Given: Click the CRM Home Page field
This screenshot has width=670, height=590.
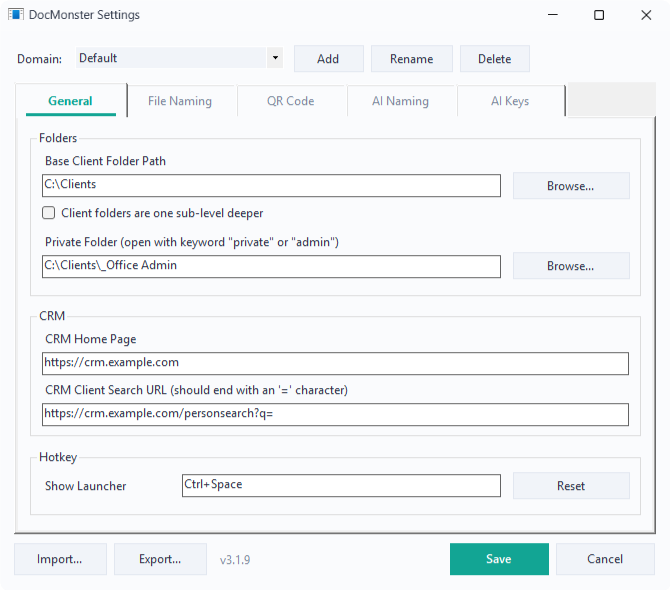Looking at the screenshot, I should pos(335,364).
